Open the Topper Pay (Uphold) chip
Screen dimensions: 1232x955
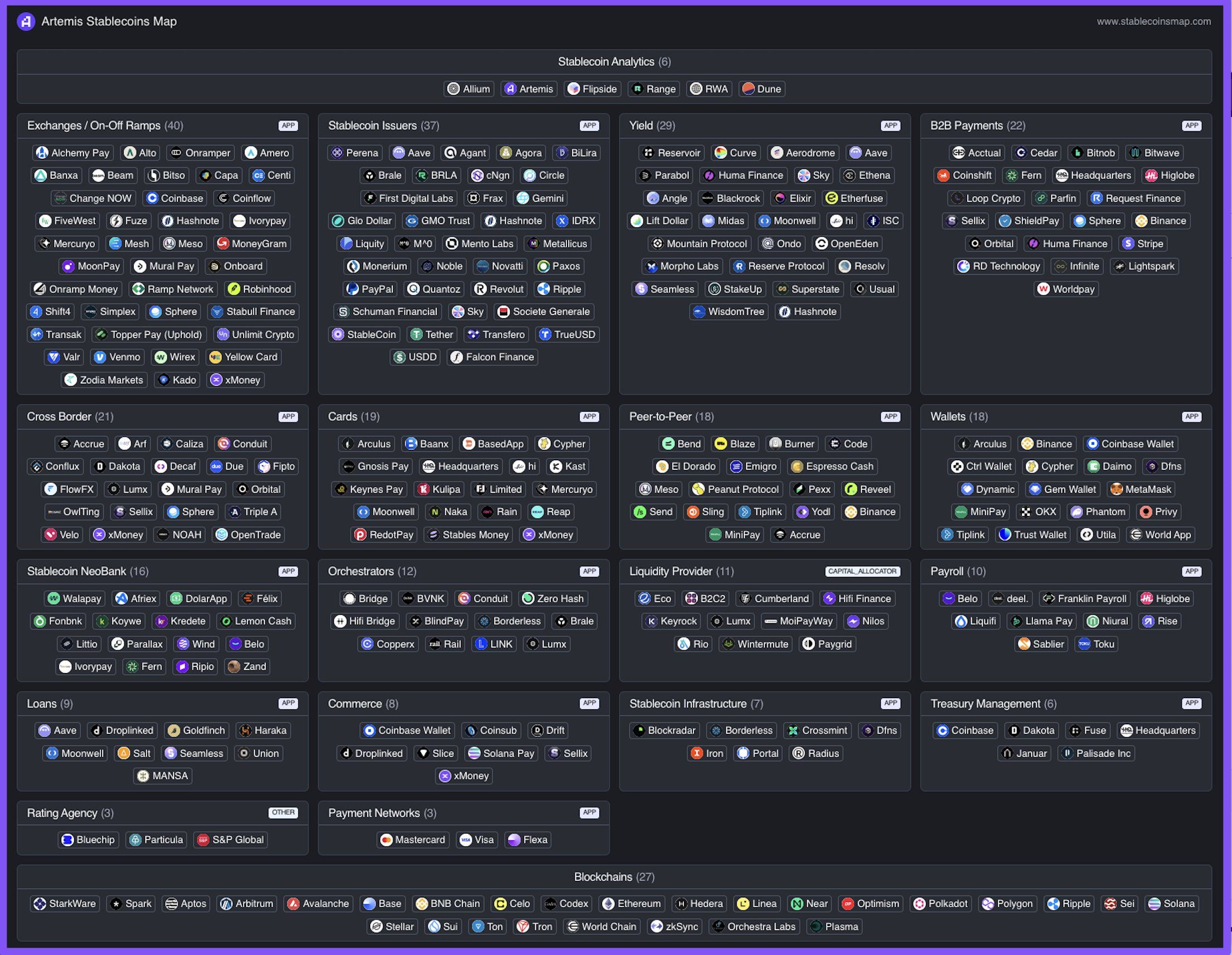point(150,334)
